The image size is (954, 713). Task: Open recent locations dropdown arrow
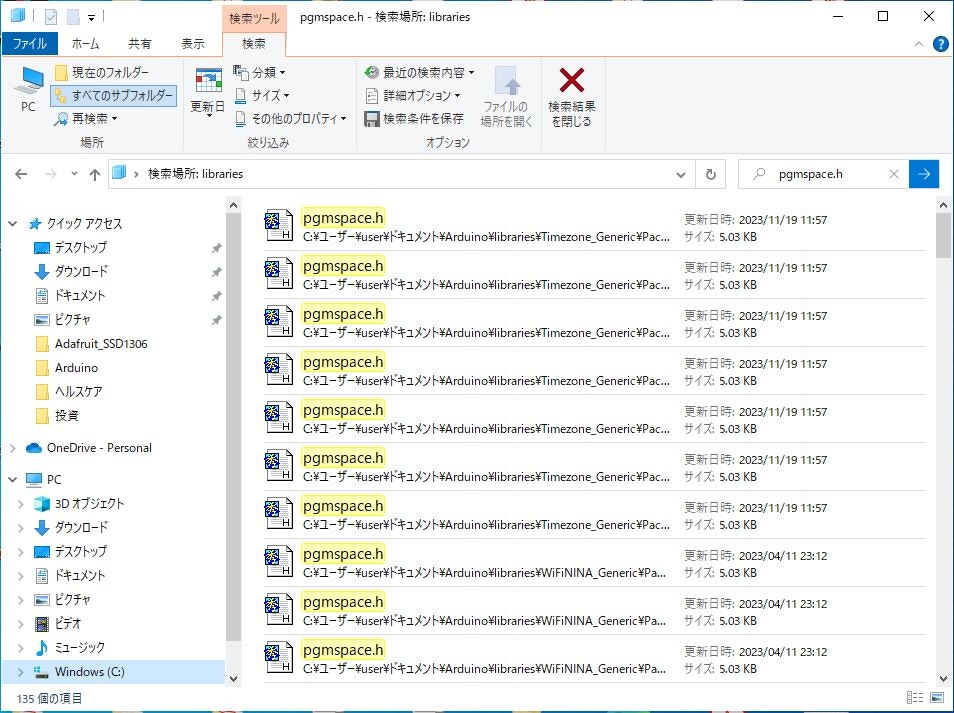(x=74, y=174)
